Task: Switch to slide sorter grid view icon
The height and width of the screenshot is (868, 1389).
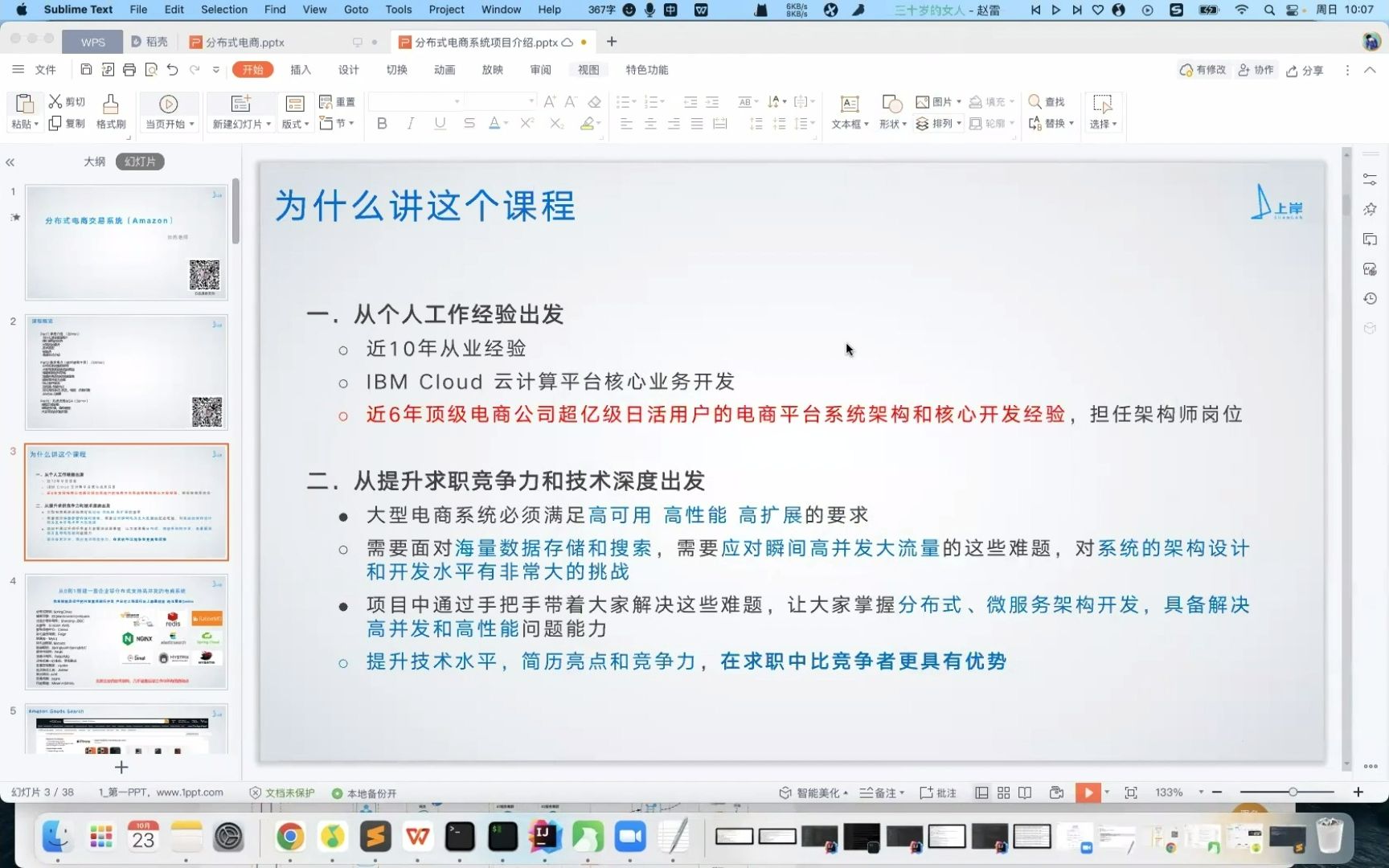Action: (x=1002, y=792)
